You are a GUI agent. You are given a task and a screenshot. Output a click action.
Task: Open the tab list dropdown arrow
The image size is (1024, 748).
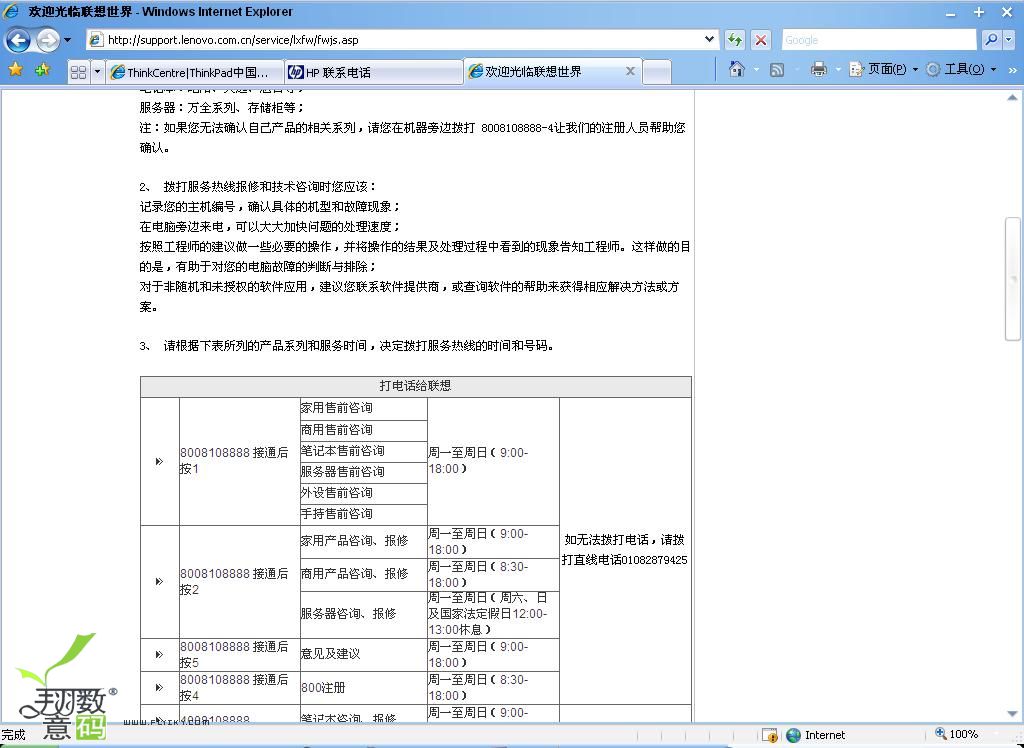[97, 72]
